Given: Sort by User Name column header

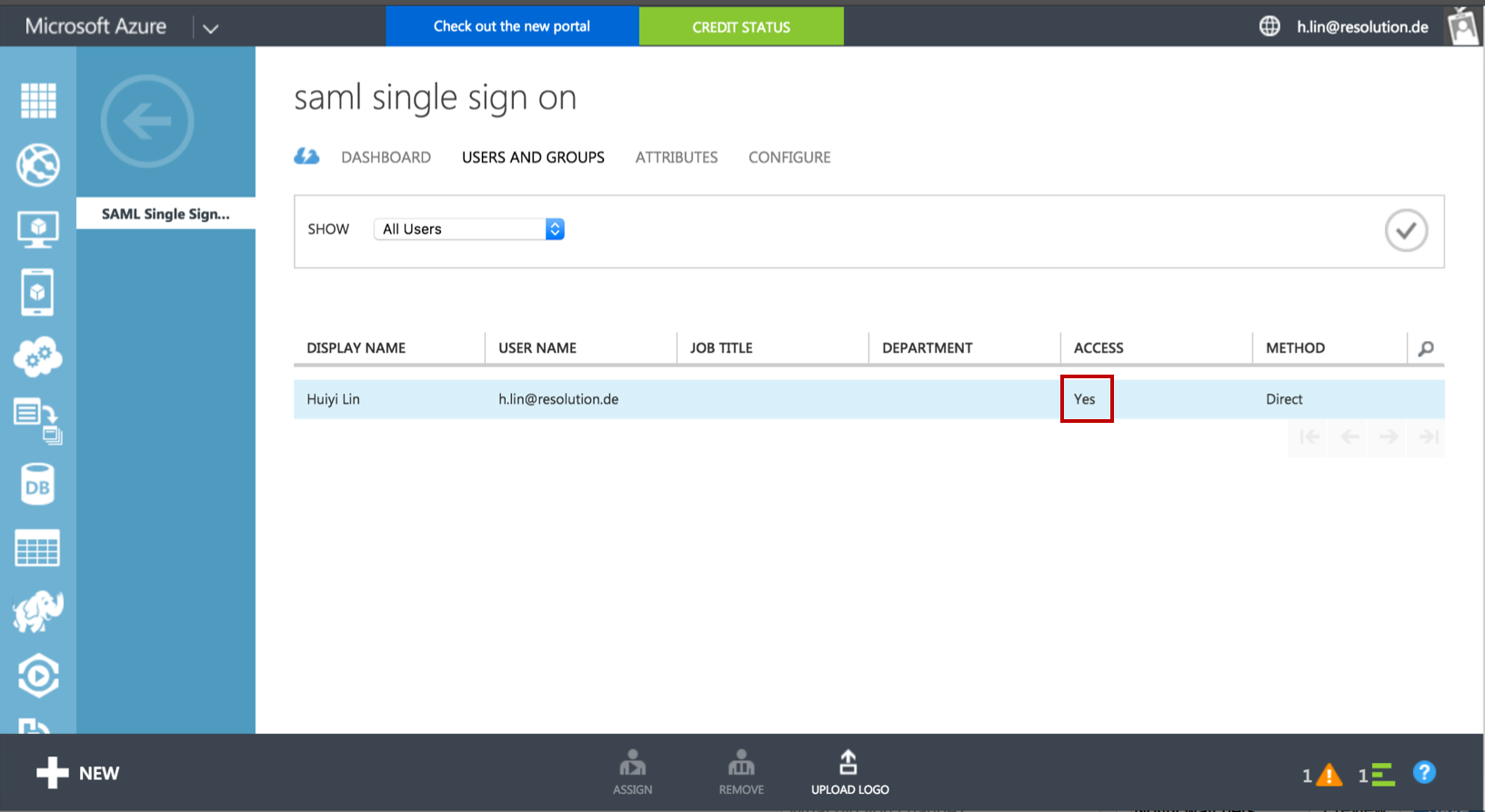Looking at the screenshot, I should [x=537, y=347].
